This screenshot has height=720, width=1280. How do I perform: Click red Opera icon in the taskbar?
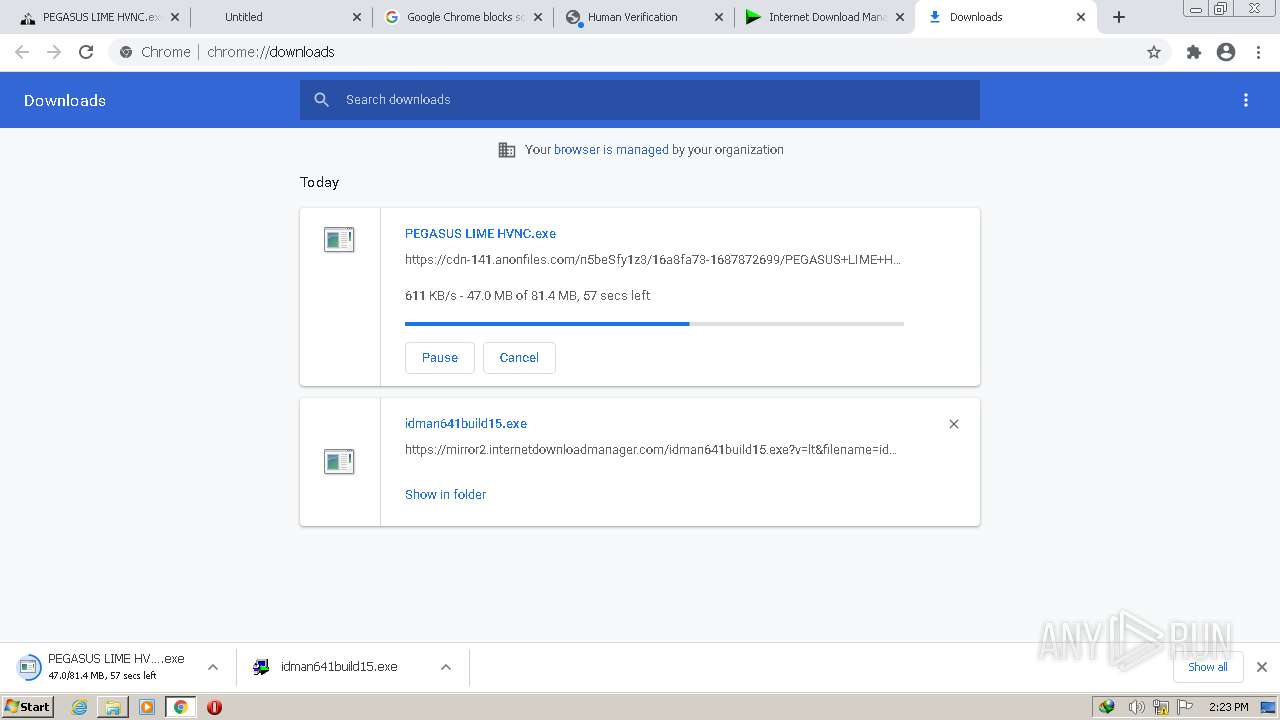pyautogui.click(x=214, y=707)
